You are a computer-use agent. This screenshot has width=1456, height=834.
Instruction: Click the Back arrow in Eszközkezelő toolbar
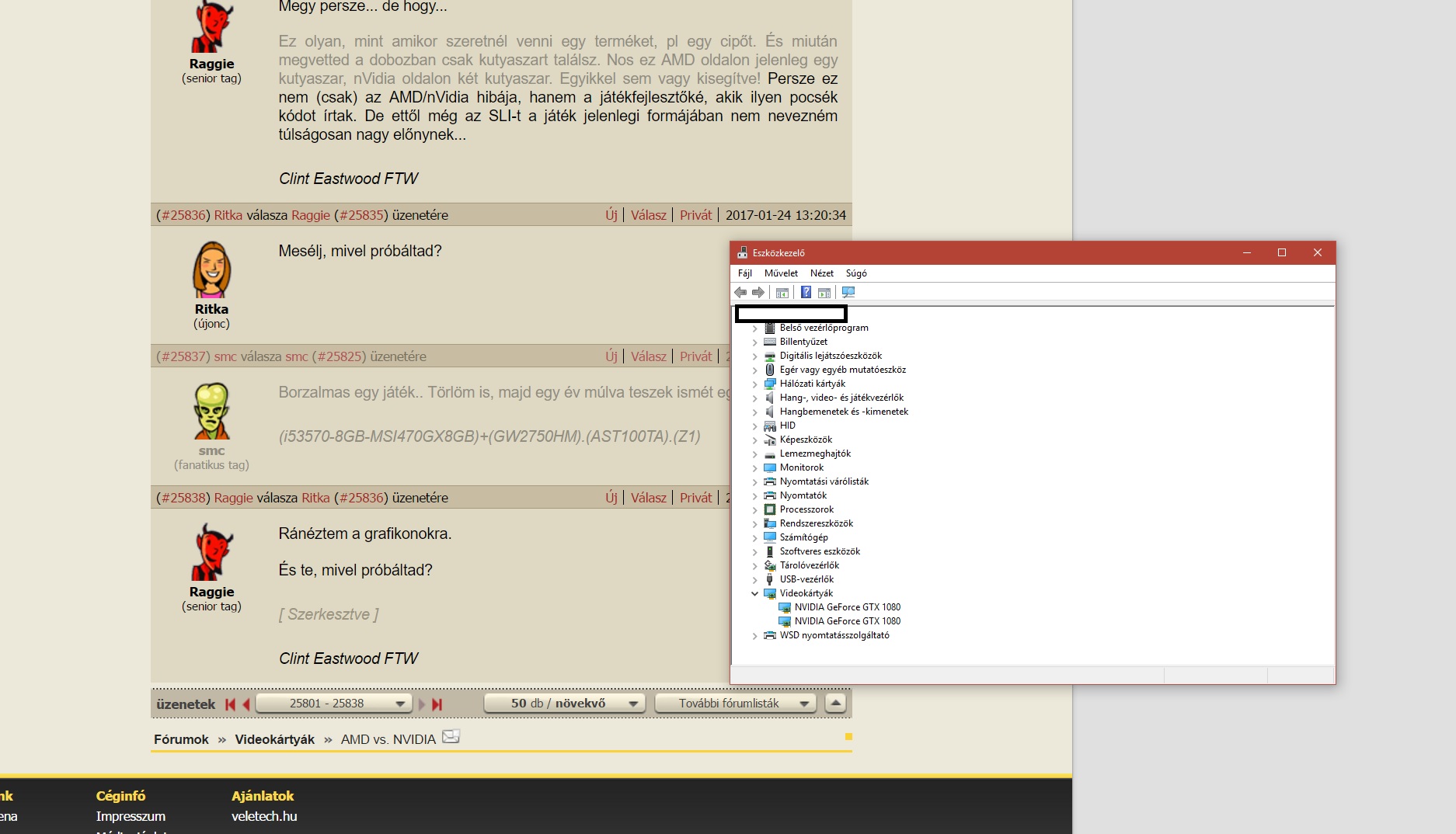740,293
